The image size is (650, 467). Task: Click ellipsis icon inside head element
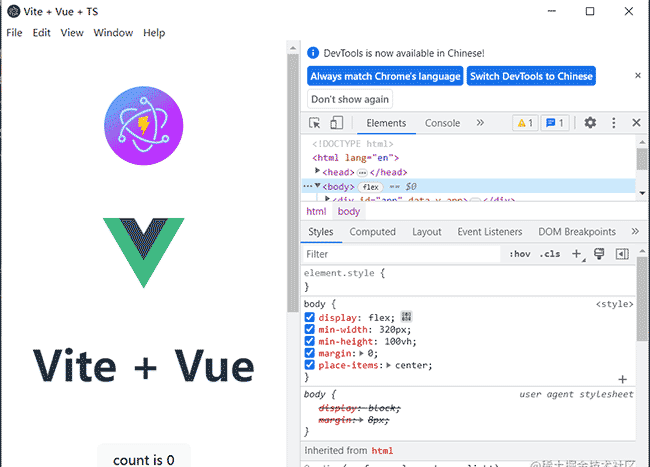[x=362, y=172]
